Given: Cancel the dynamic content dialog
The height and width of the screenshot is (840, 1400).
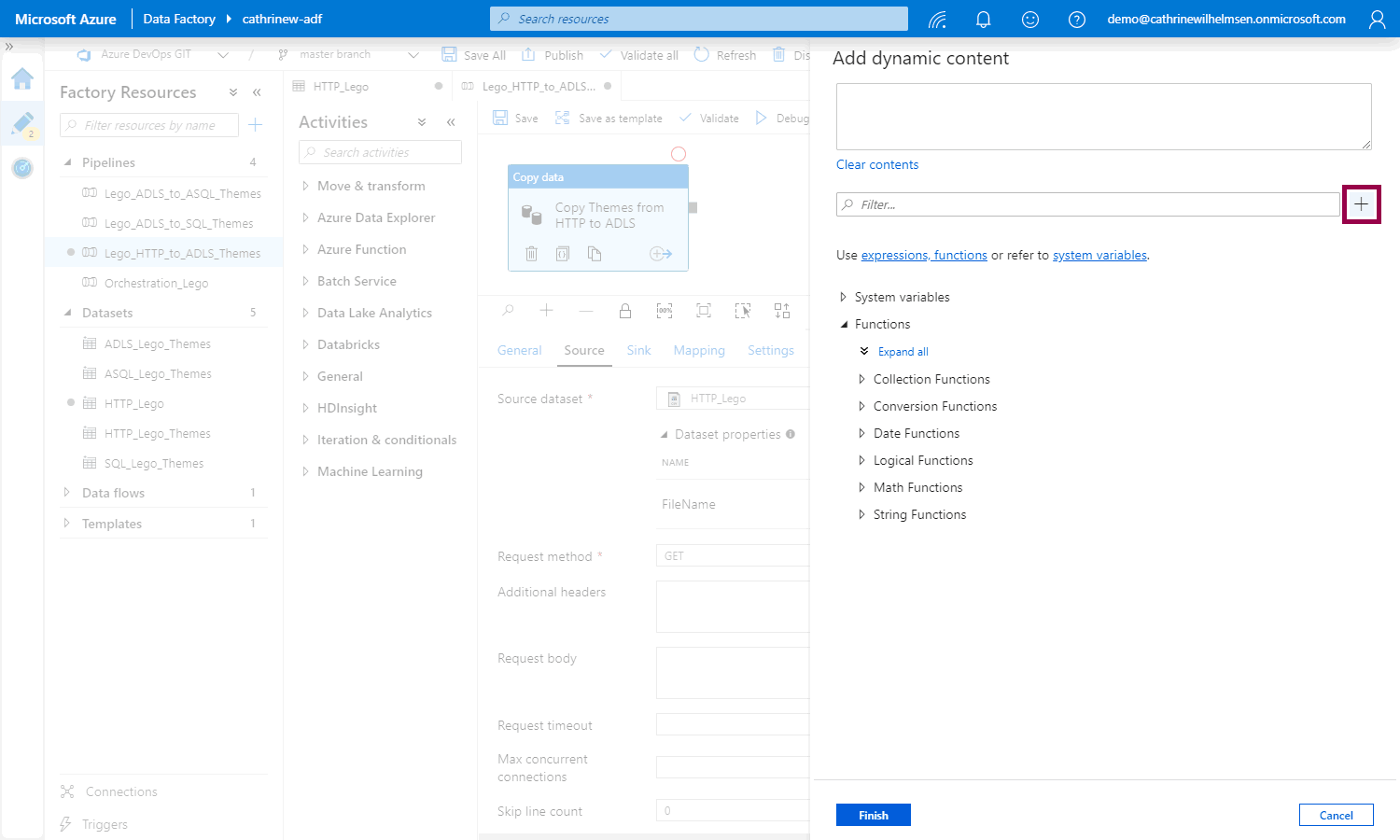Looking at the screenshot, I should pos(1336,815).
